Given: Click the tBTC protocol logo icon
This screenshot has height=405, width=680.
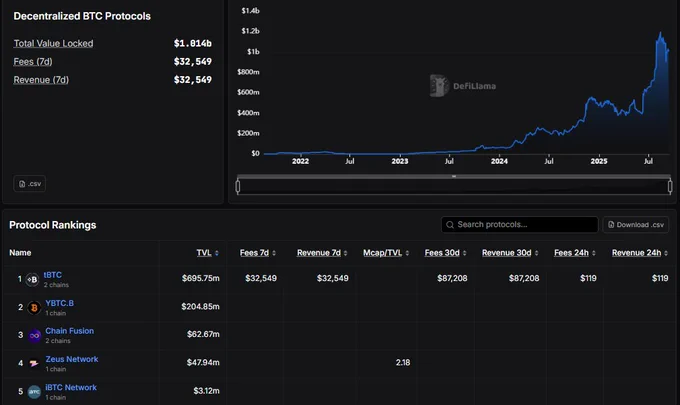Looking at the screenshot, I should click(x=32, y=280).
